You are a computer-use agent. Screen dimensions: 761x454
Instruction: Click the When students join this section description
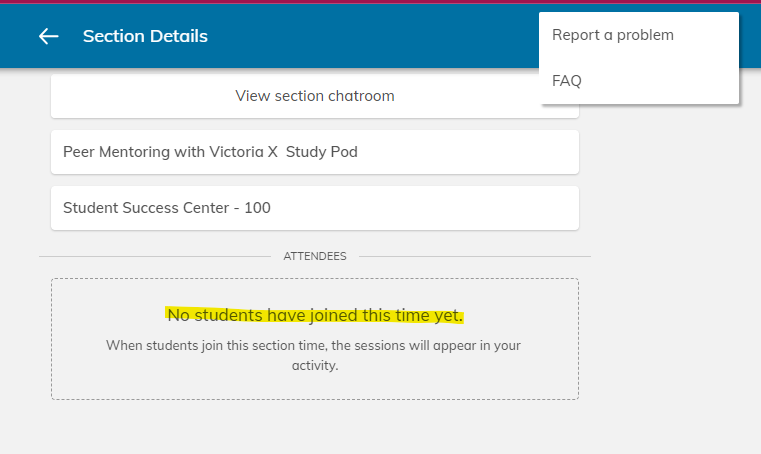pyautogui.click(x=314, y=346)
